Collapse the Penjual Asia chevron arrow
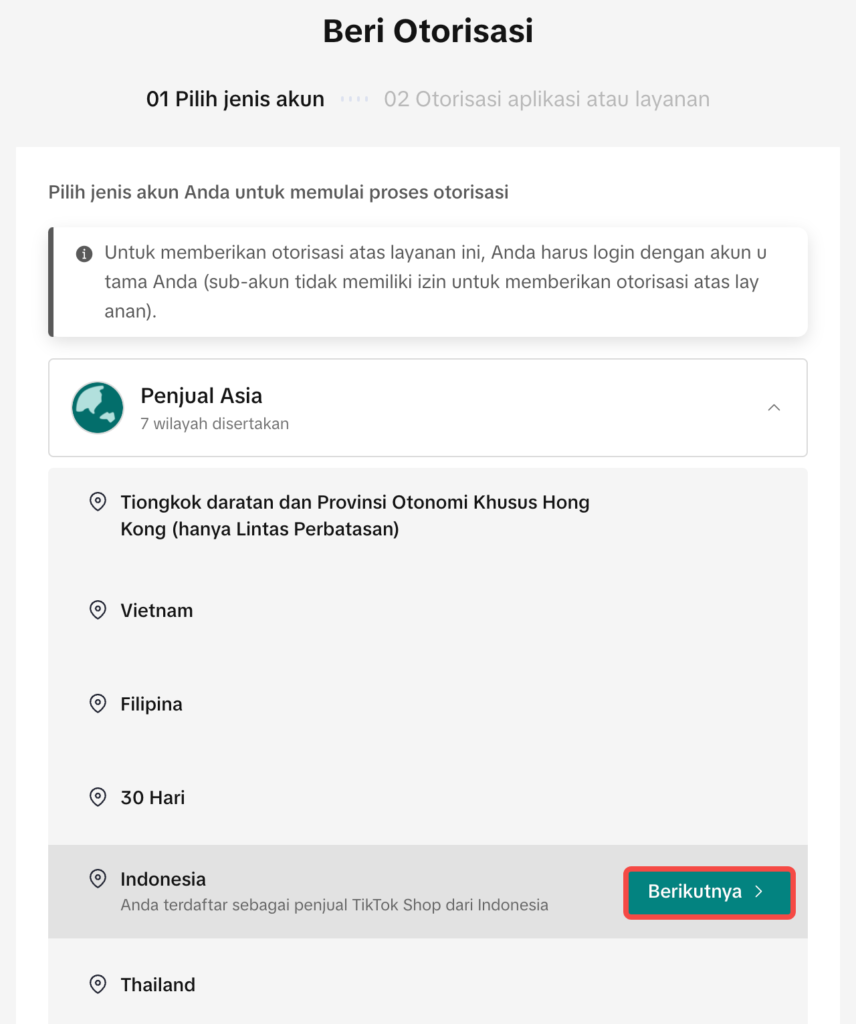The image size is (856, 1024). (774, 408)
